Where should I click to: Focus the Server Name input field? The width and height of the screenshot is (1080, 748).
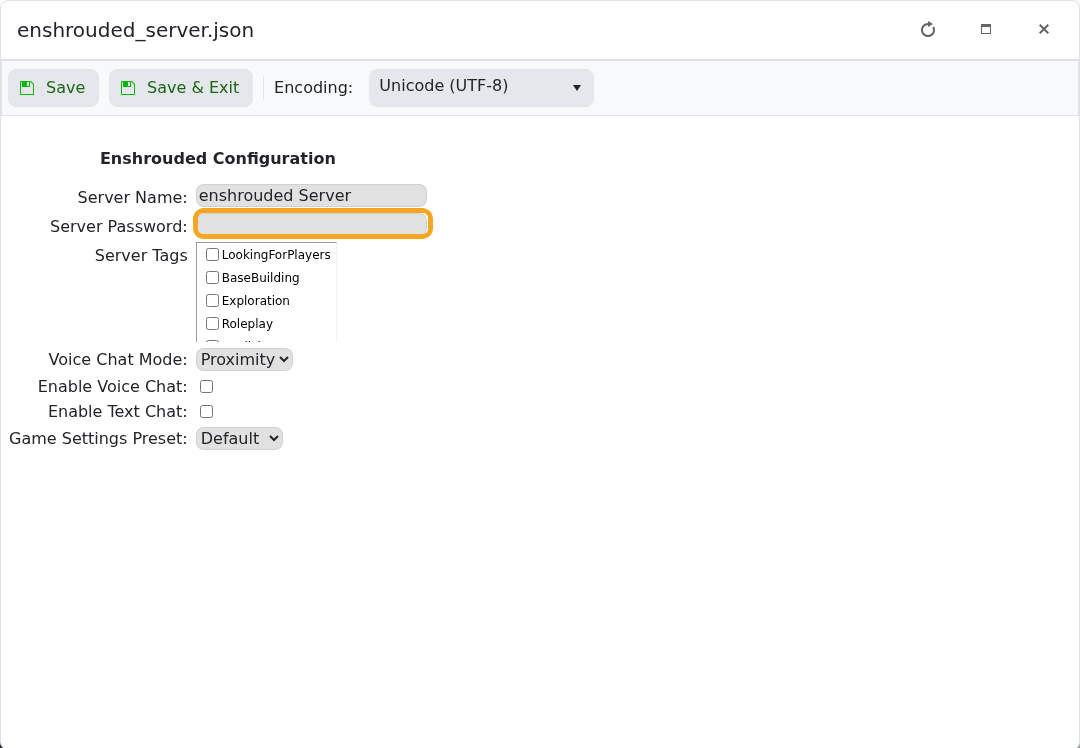[311, 196]
